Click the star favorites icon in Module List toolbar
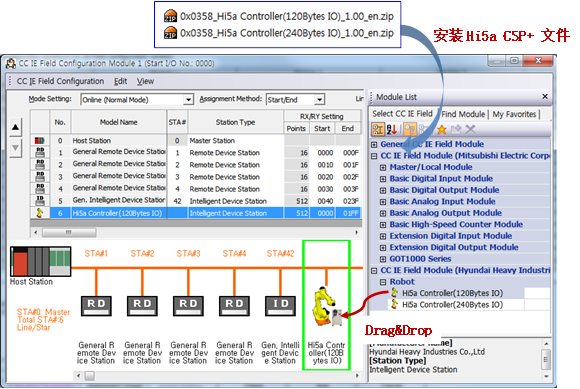The image size is (580, 389). pos(442,129)
